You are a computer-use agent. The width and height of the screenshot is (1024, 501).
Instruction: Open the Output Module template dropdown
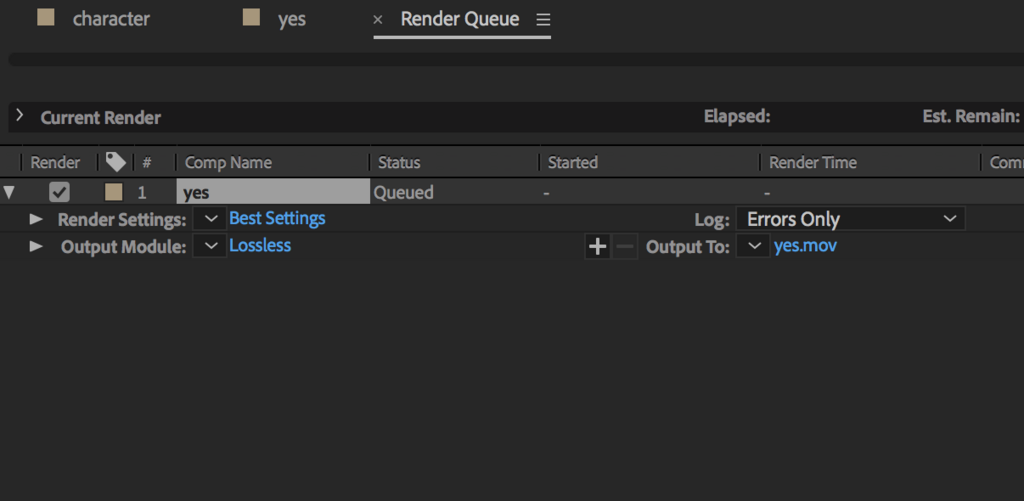[210, 246]
